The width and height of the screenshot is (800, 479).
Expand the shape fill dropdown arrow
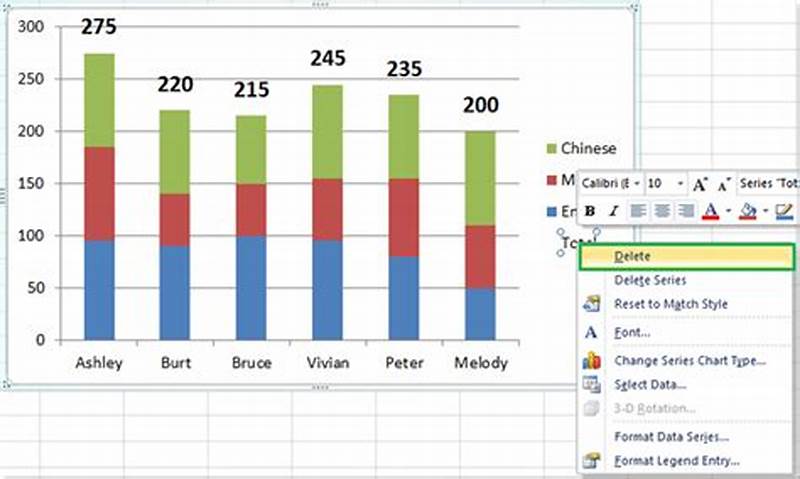coord(765,211)
